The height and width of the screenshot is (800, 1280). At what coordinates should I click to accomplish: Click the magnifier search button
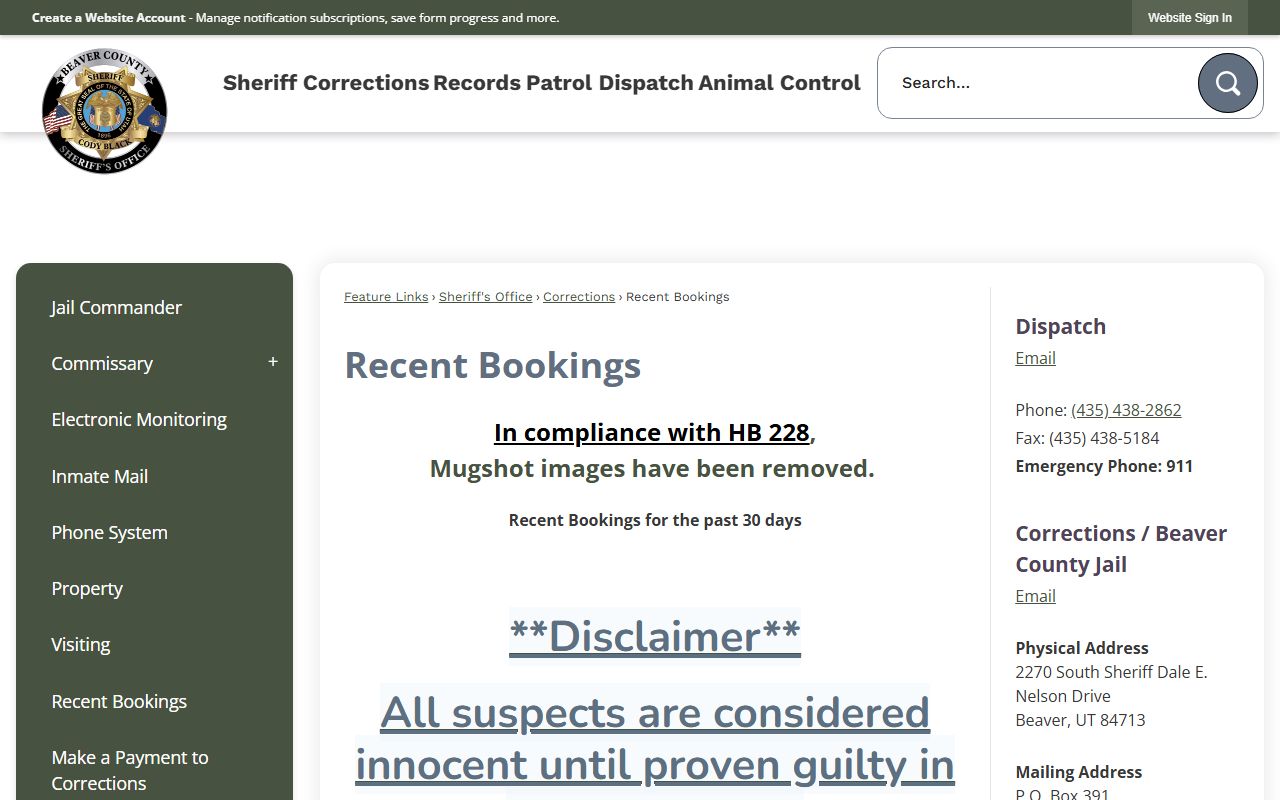[1228, 83]
